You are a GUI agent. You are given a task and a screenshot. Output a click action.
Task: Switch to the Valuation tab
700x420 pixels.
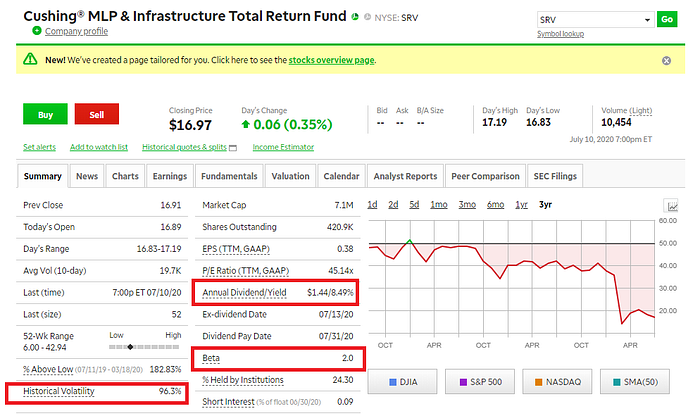click(290, 176)
